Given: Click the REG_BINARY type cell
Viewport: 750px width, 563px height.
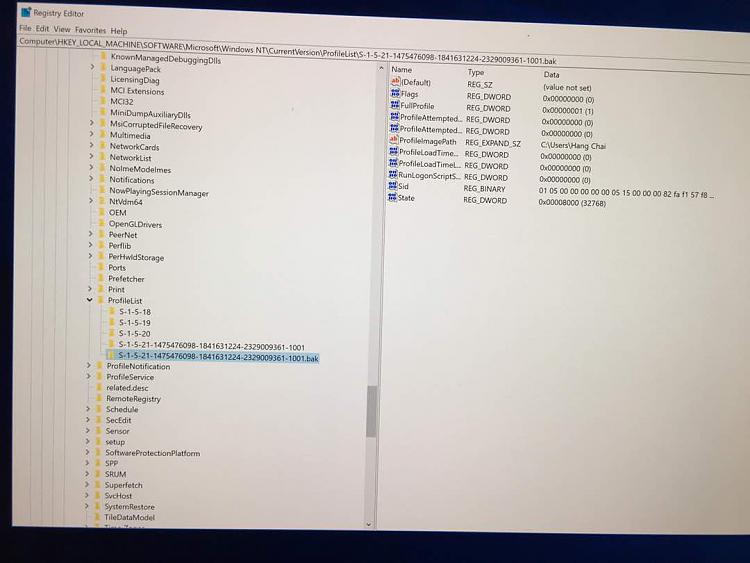Looking at the screenshot, I should [x=484, y=188].
